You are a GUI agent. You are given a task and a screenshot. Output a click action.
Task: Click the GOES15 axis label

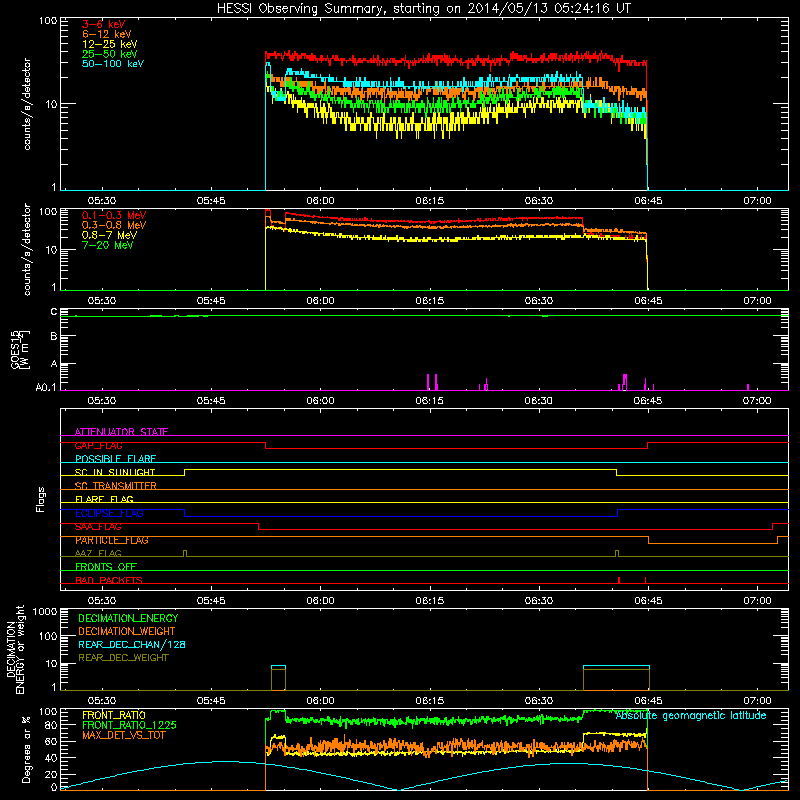20,349
